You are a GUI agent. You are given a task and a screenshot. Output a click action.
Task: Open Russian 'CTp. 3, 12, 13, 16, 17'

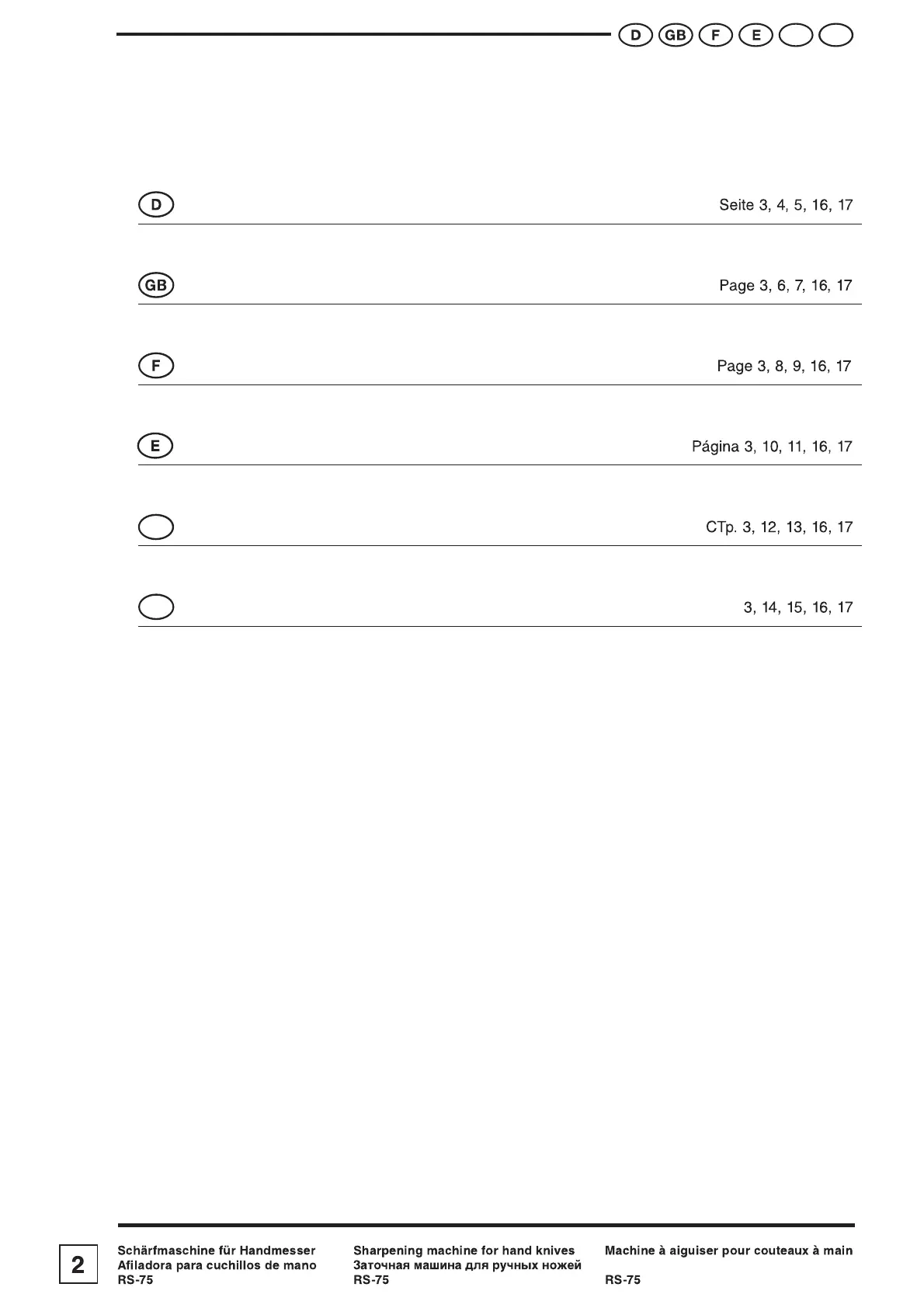pos(779,527)
